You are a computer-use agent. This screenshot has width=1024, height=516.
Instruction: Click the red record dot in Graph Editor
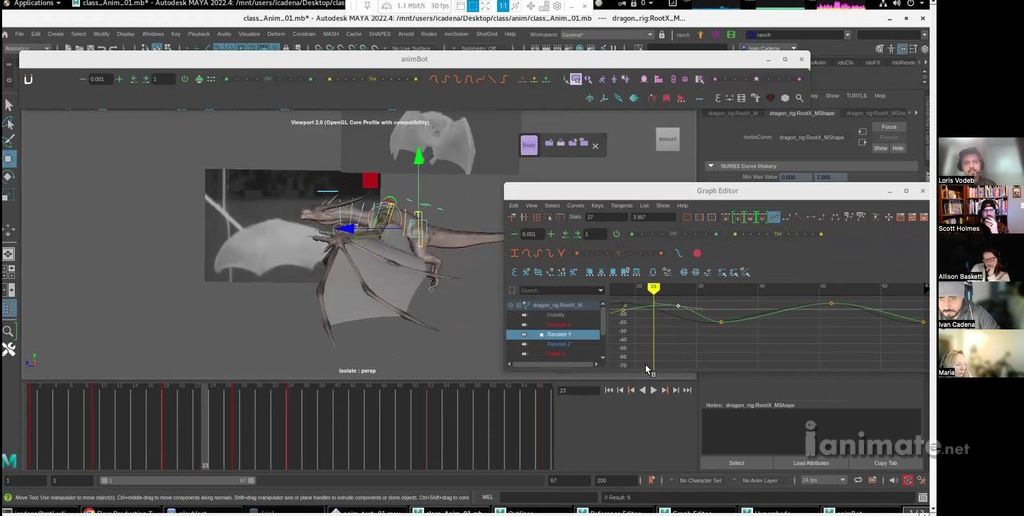coord(697,253)
